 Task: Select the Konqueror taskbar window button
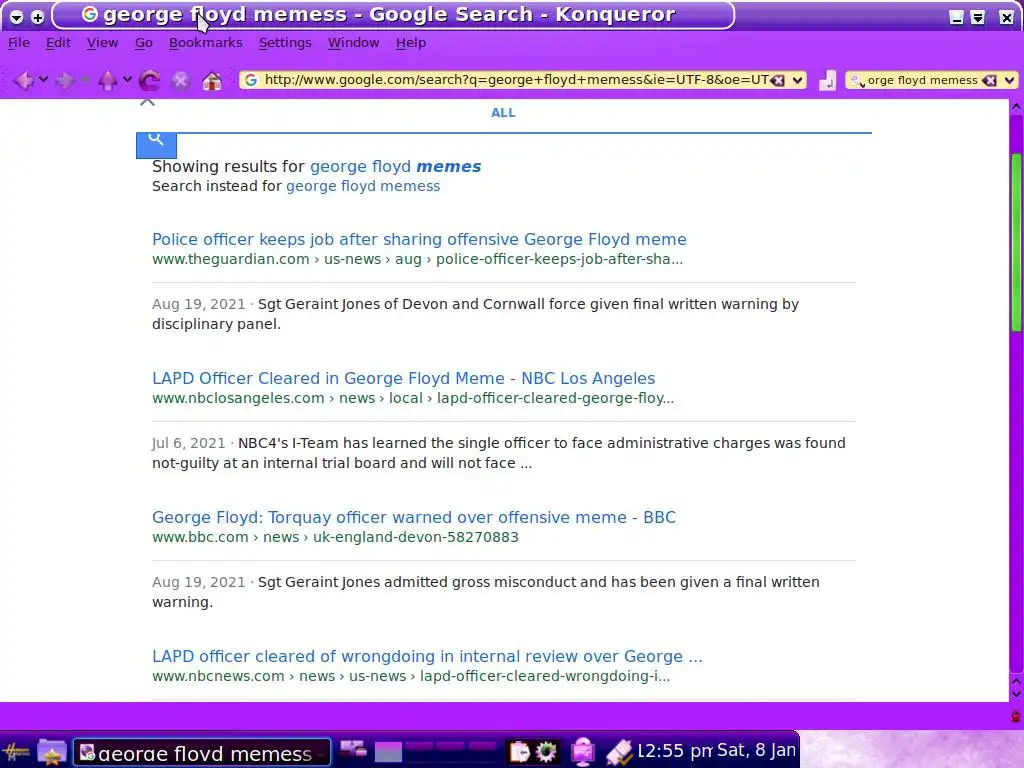pyautogui.click(x=202, y=753)
